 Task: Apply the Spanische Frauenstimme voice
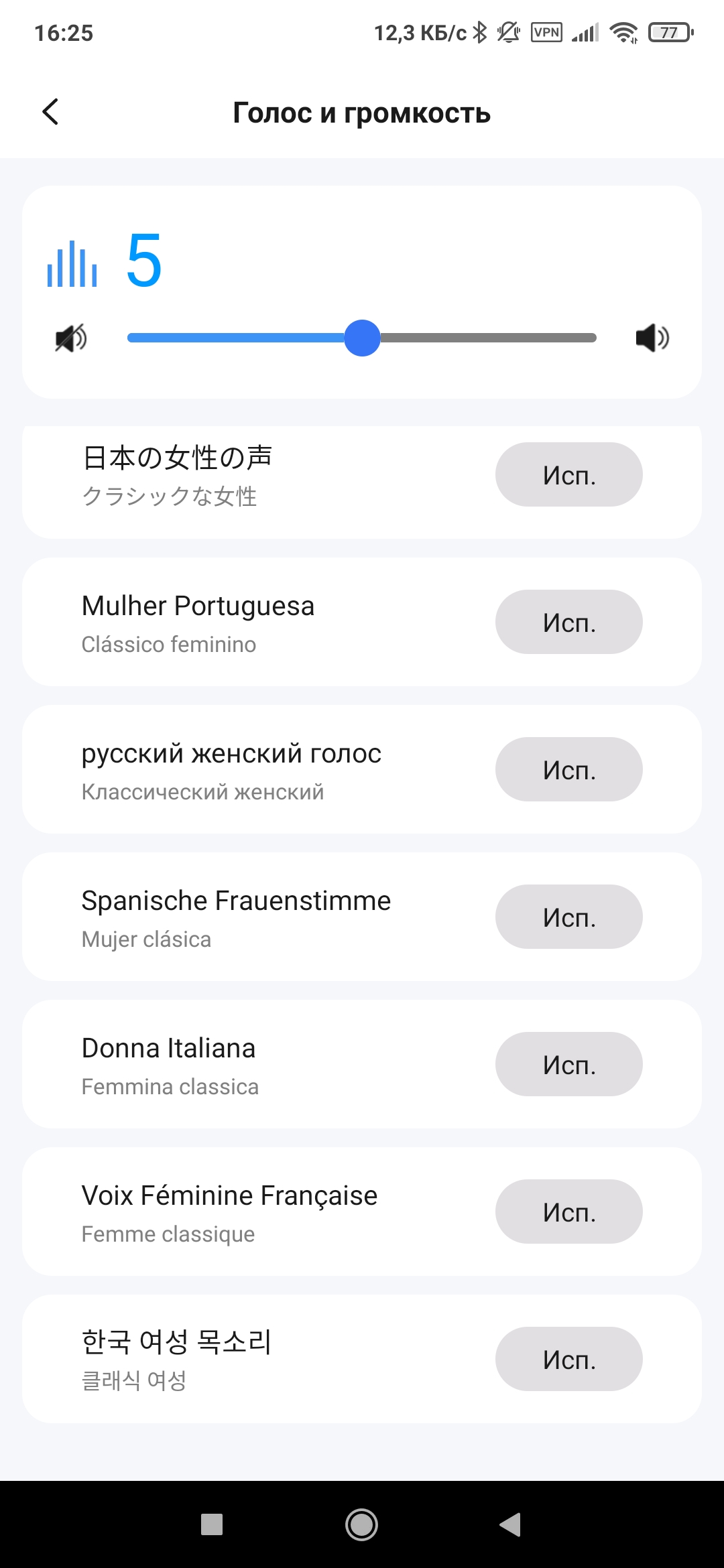point(568,917)
